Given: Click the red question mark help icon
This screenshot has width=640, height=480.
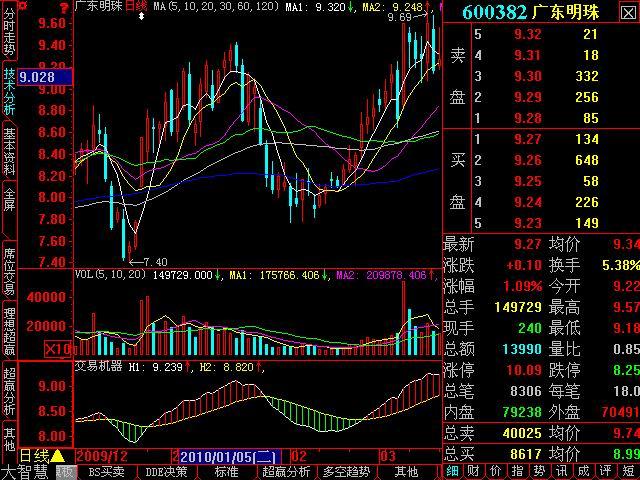Looking at the screenshot, I should click(64, 7).
